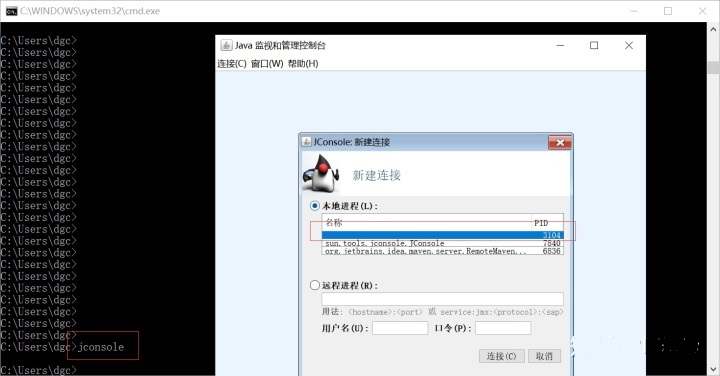Click the Duke mascot image in dialog

pos(321,173)
